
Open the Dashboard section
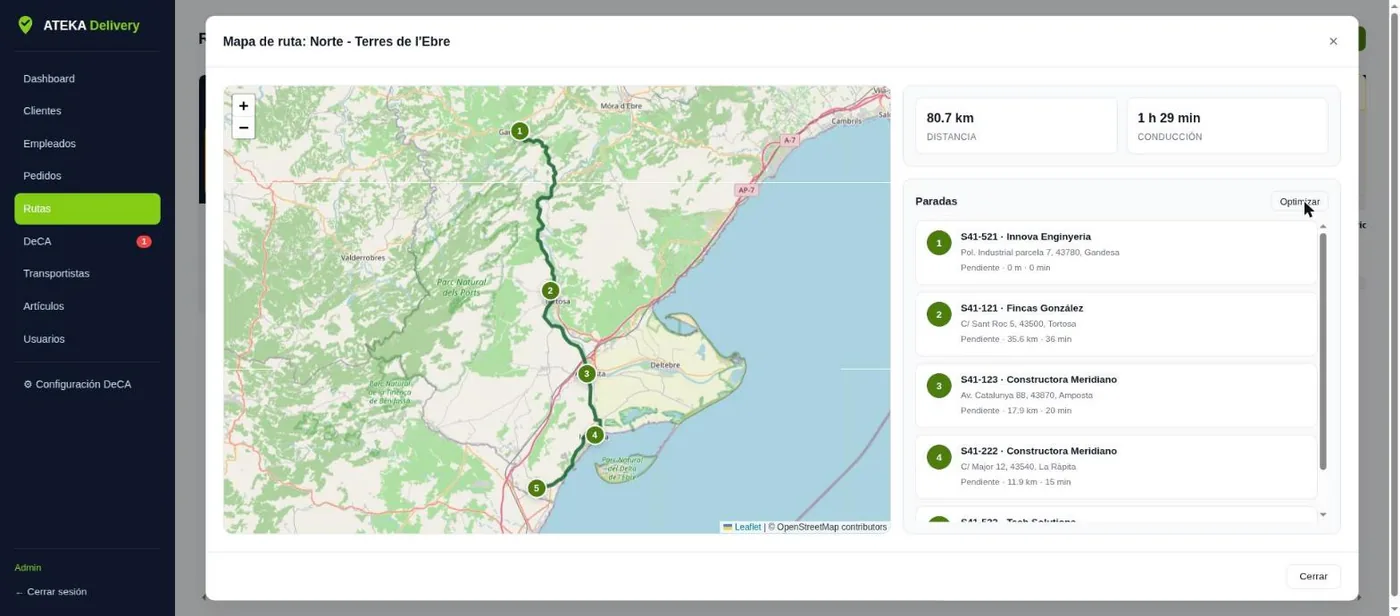87,79
